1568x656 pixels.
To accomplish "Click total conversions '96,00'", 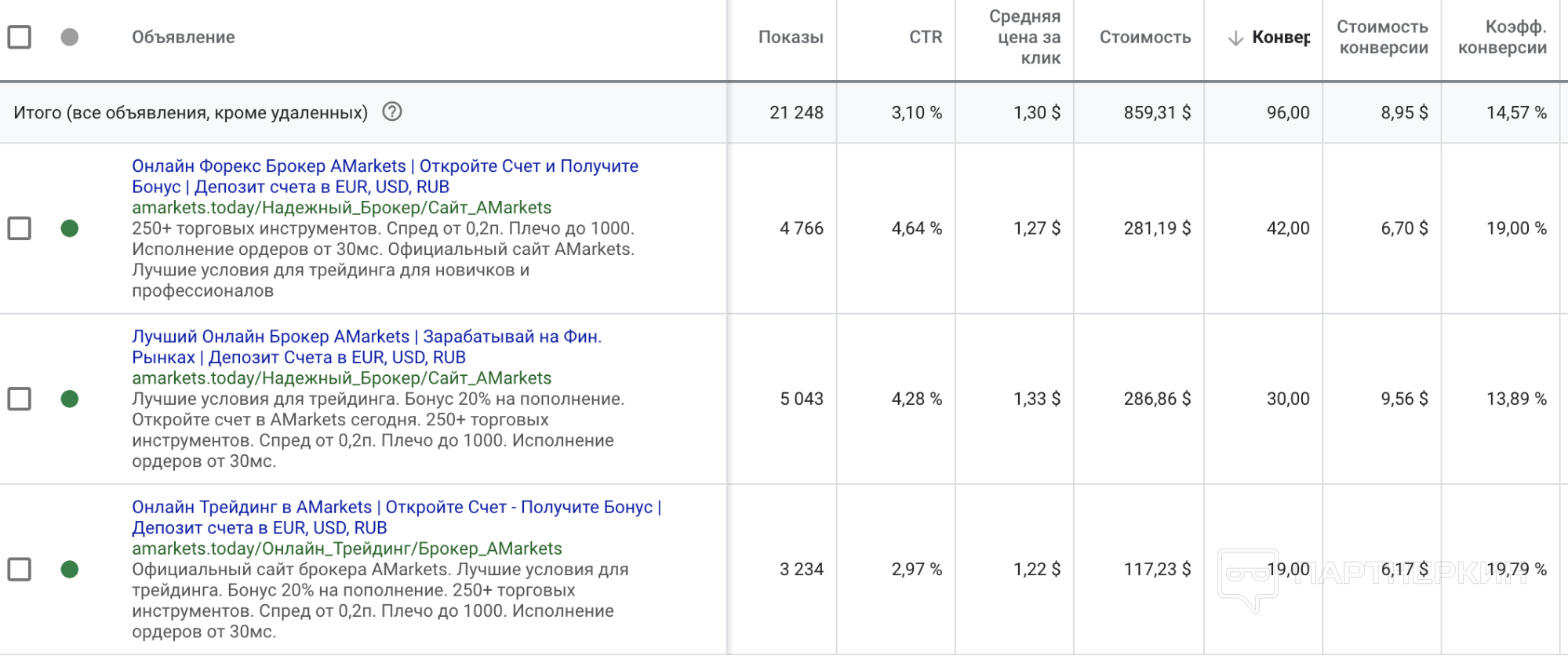I will coord(1288,112).
